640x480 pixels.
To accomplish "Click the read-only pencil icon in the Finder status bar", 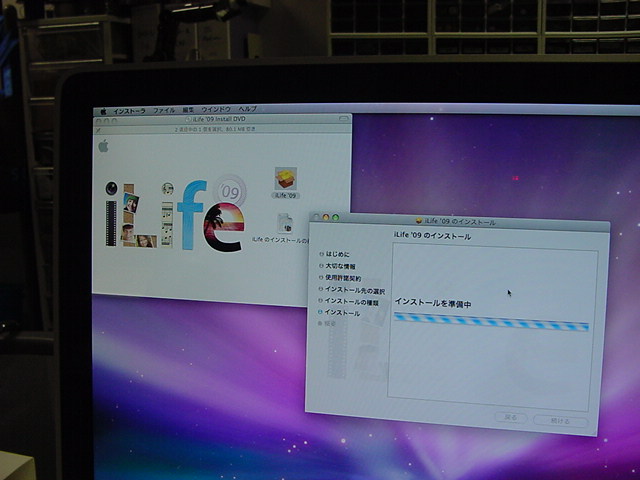I will pyautogui.click(x=98, y=130).
